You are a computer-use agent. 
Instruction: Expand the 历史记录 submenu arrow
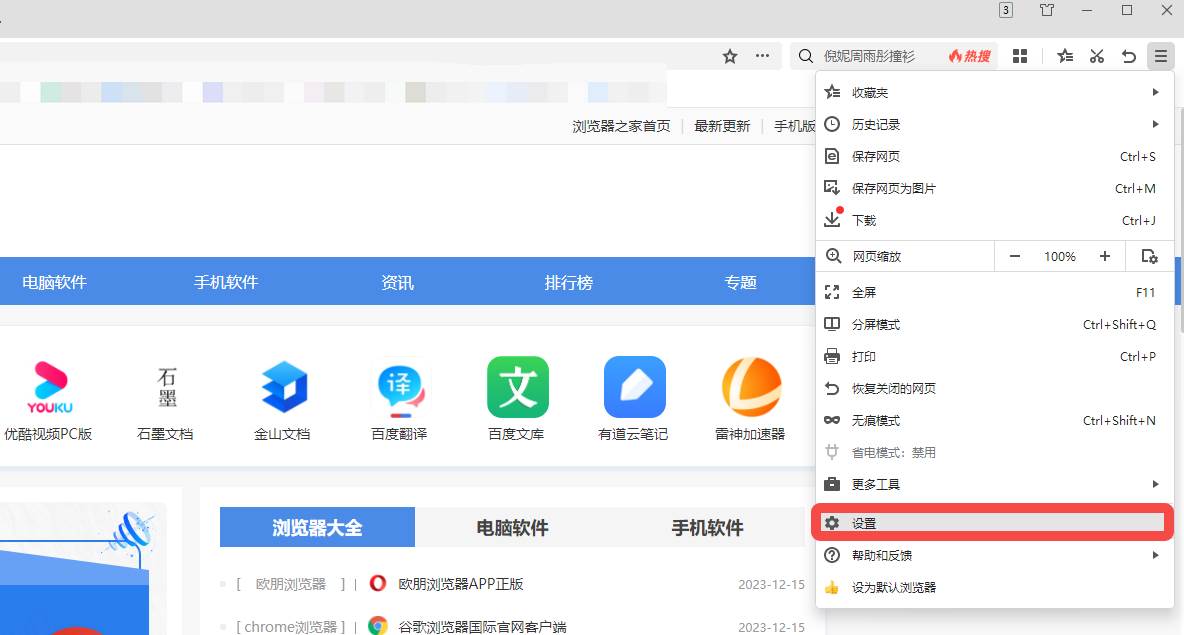coord(1155,124)
